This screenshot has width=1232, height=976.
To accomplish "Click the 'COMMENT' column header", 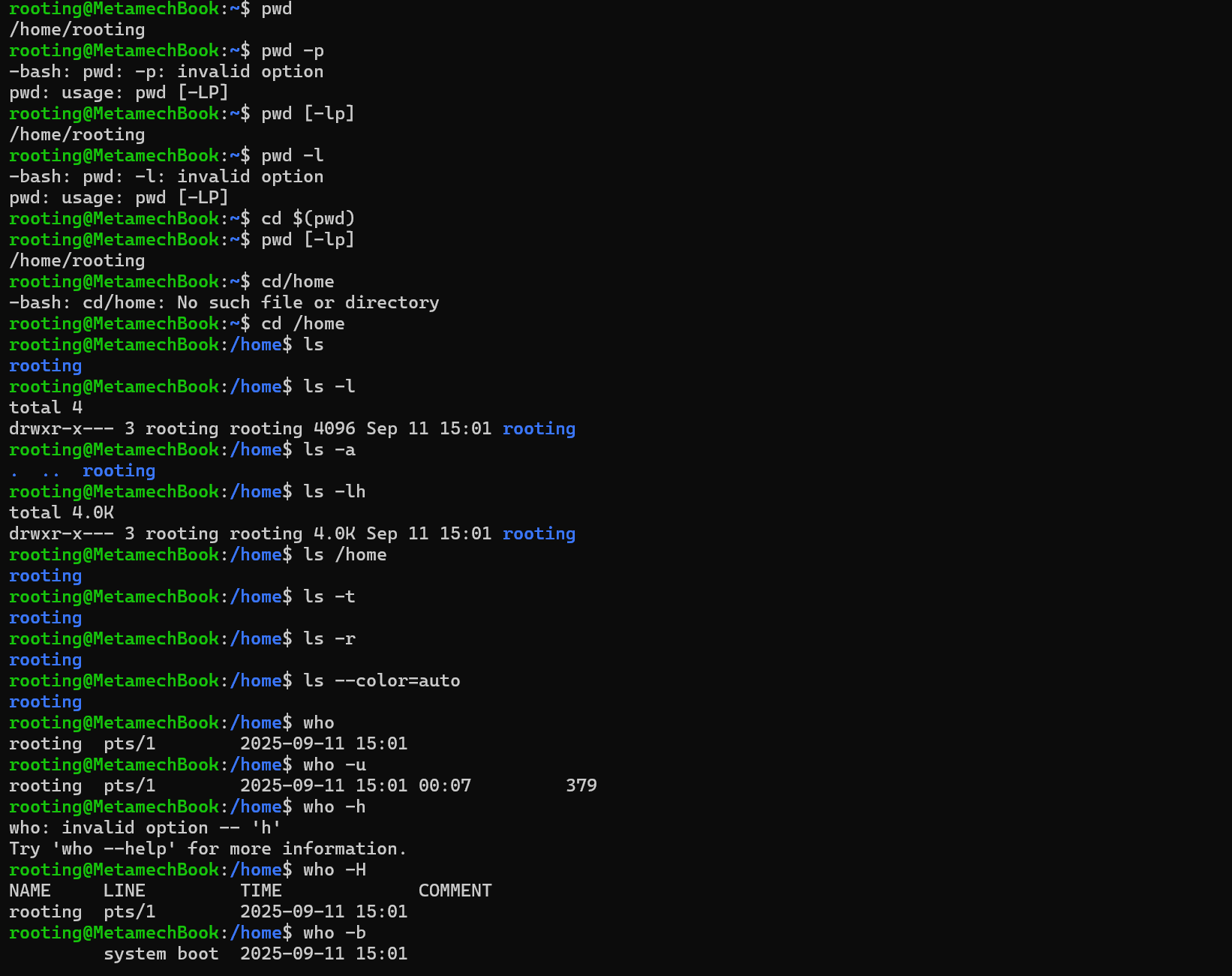I will click(455, 890).
